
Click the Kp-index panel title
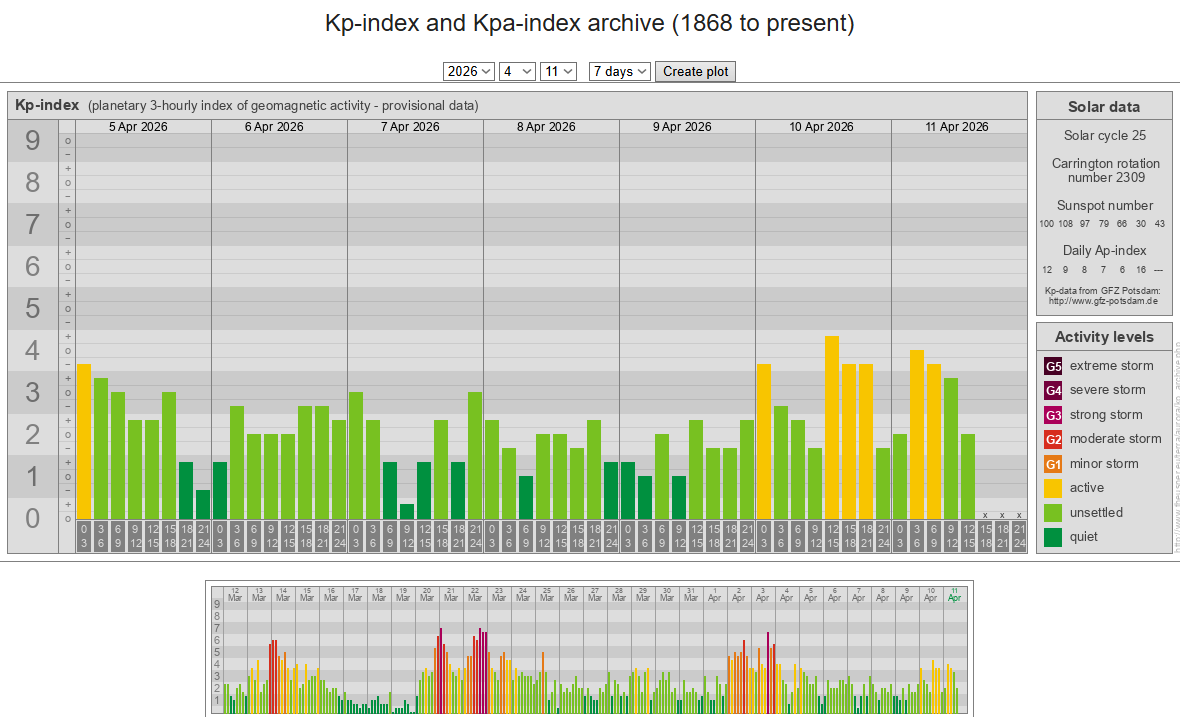(47, 105)
